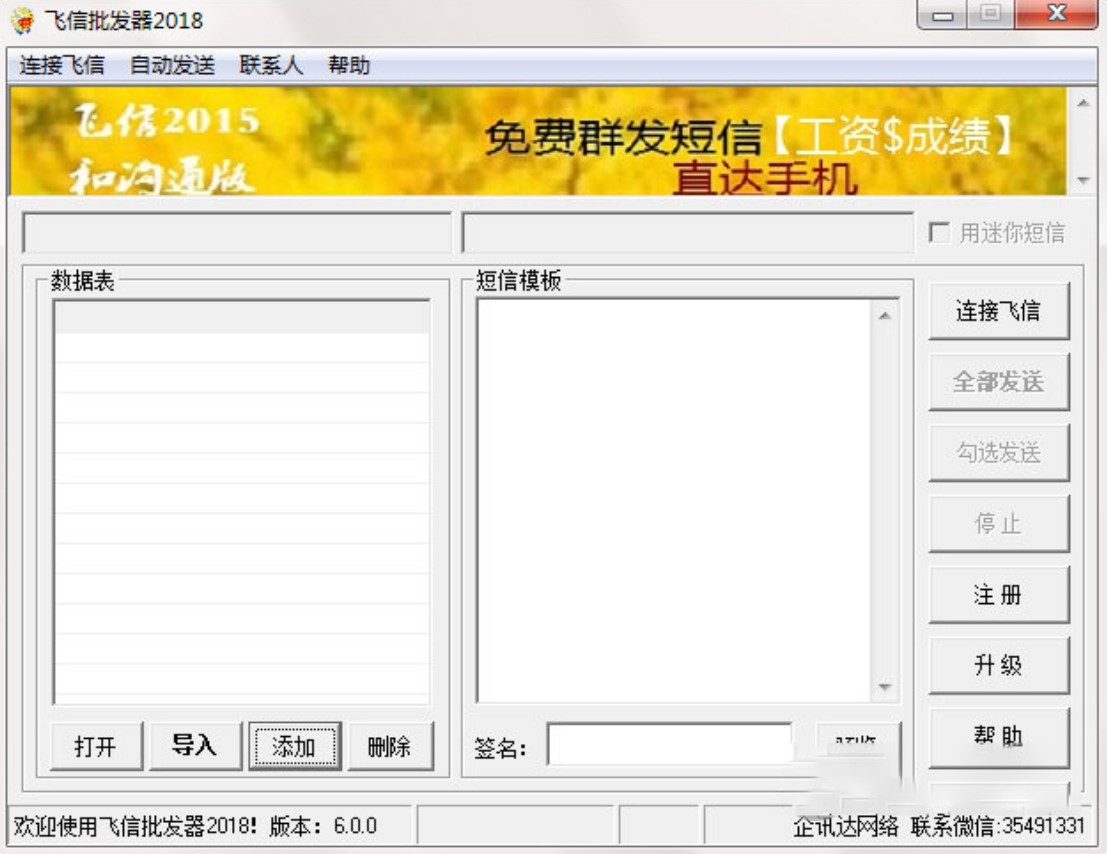The image size is (1107, 854).
Task: Click the 飞信2015 advertisement banner
Action: (x=538, y=140)
